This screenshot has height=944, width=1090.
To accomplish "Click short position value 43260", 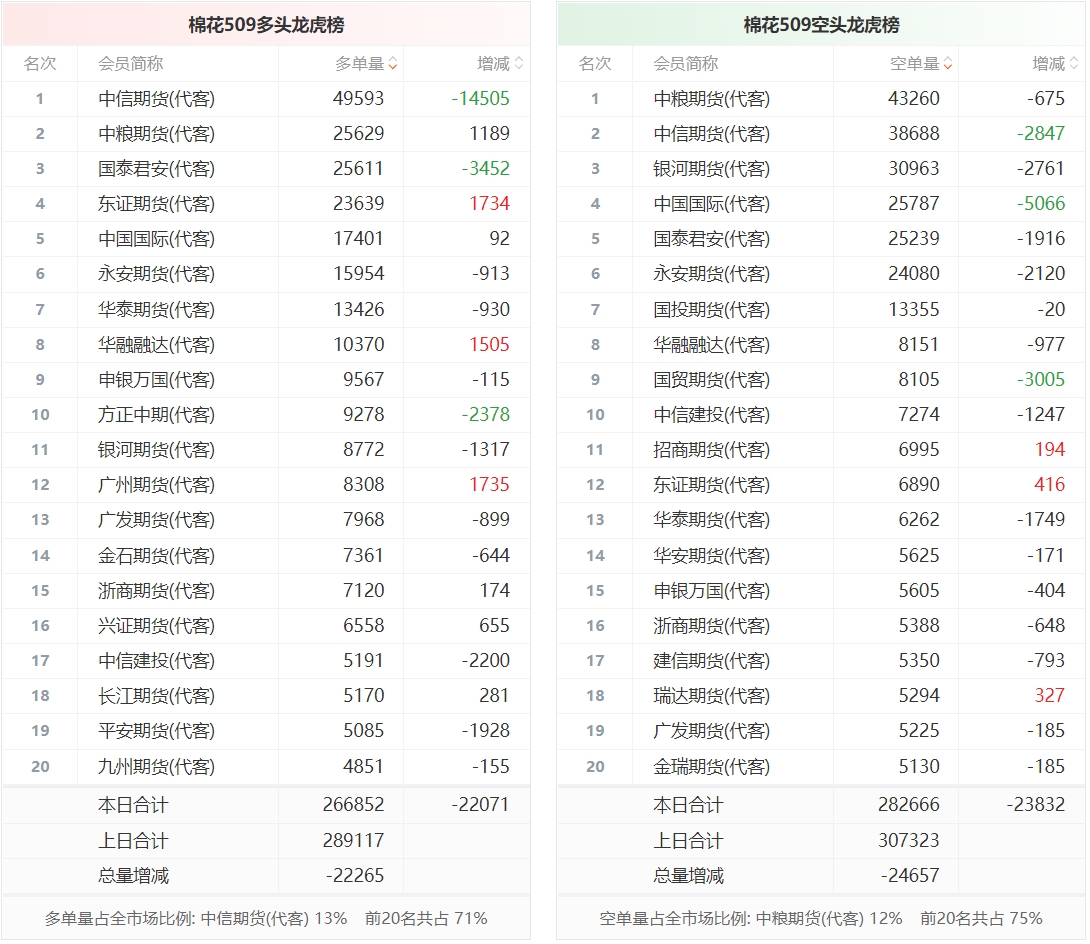I will tap(914, 99).
